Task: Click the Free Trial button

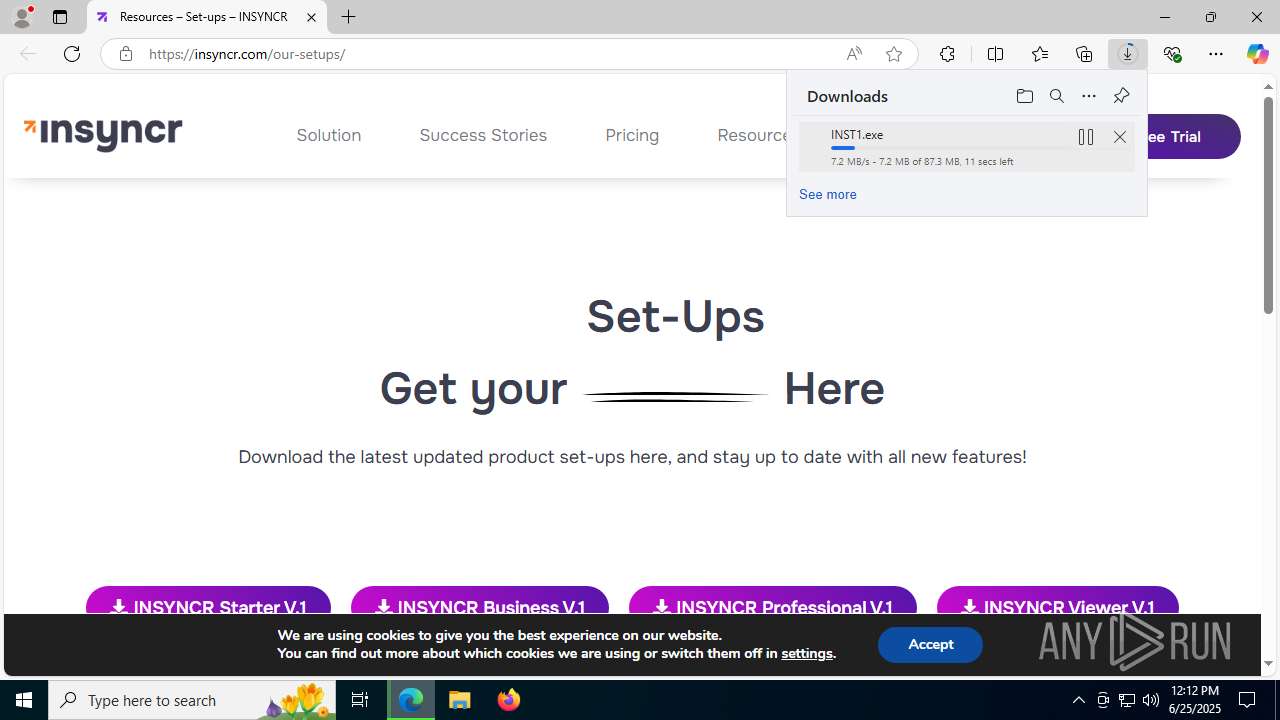Action: (1192, 137)
